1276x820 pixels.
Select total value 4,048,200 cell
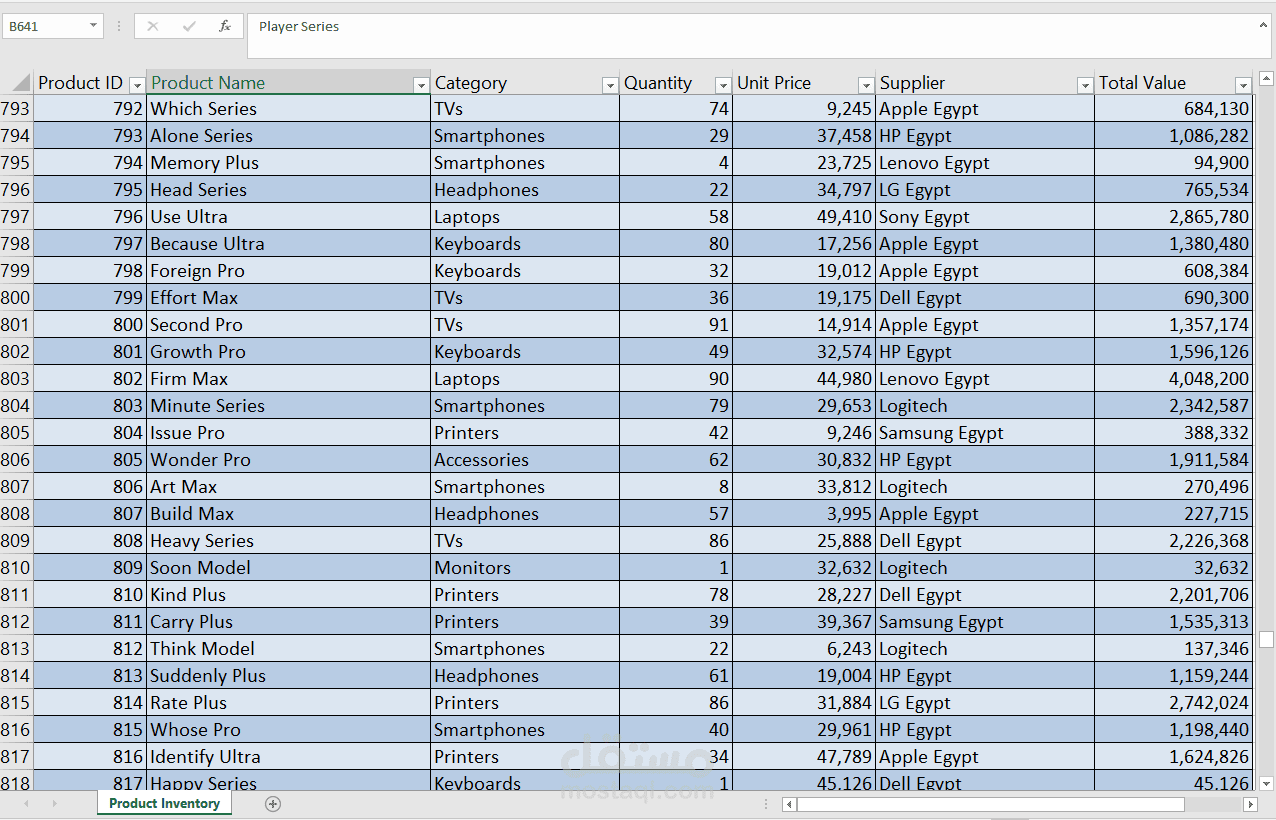coord(1173,379)
